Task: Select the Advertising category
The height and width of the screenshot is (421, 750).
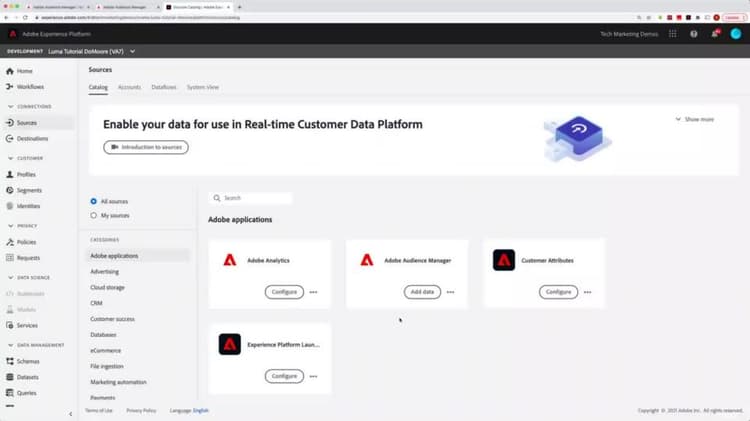Action: pos(104,272)
